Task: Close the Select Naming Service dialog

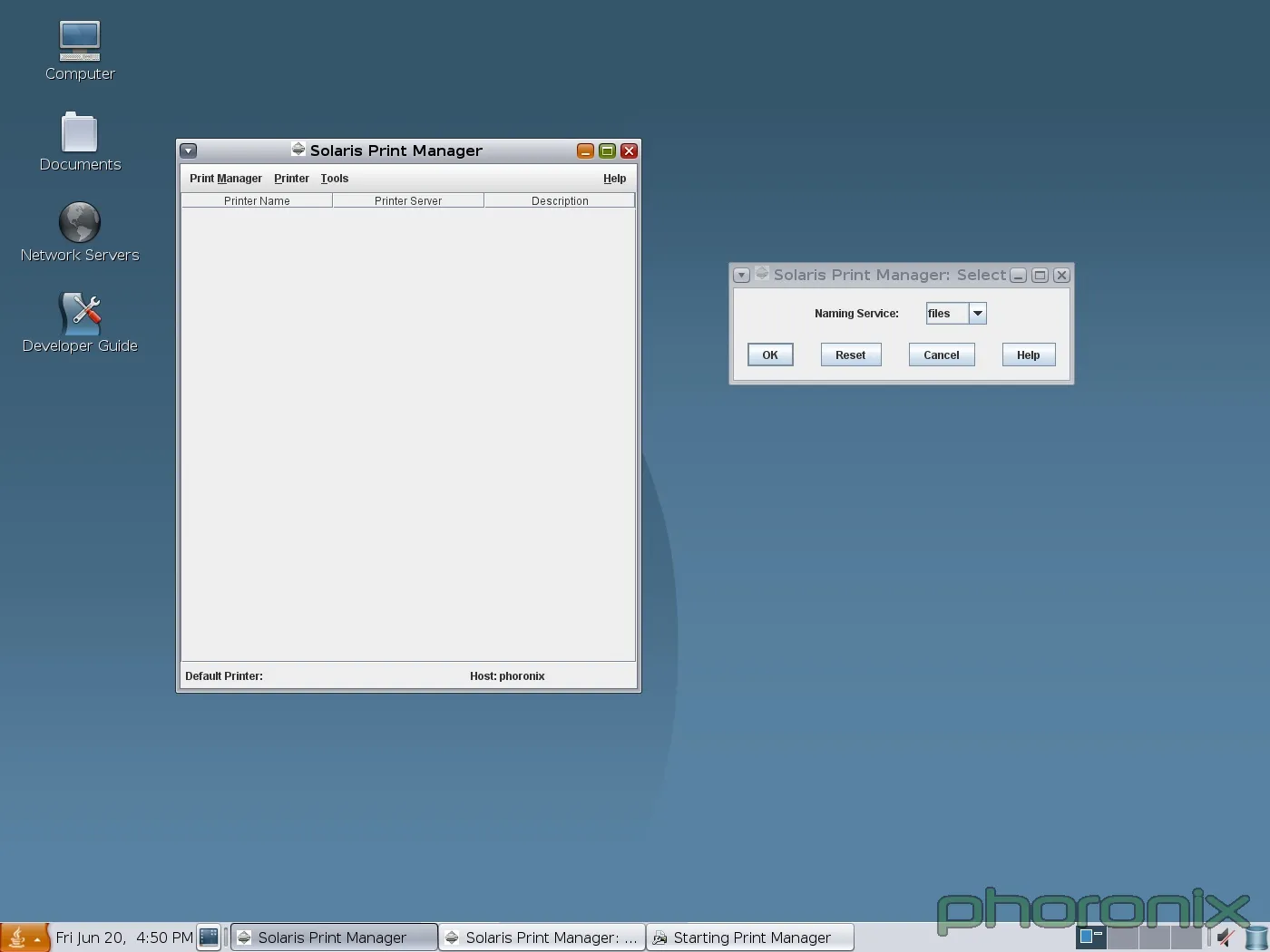Action: 1061,275
